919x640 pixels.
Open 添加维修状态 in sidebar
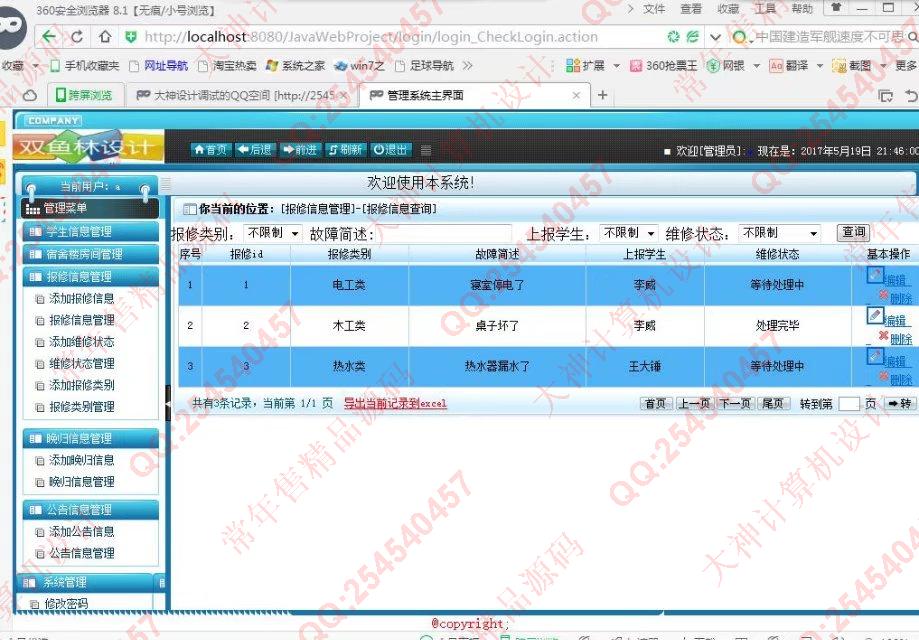[81, 342]
